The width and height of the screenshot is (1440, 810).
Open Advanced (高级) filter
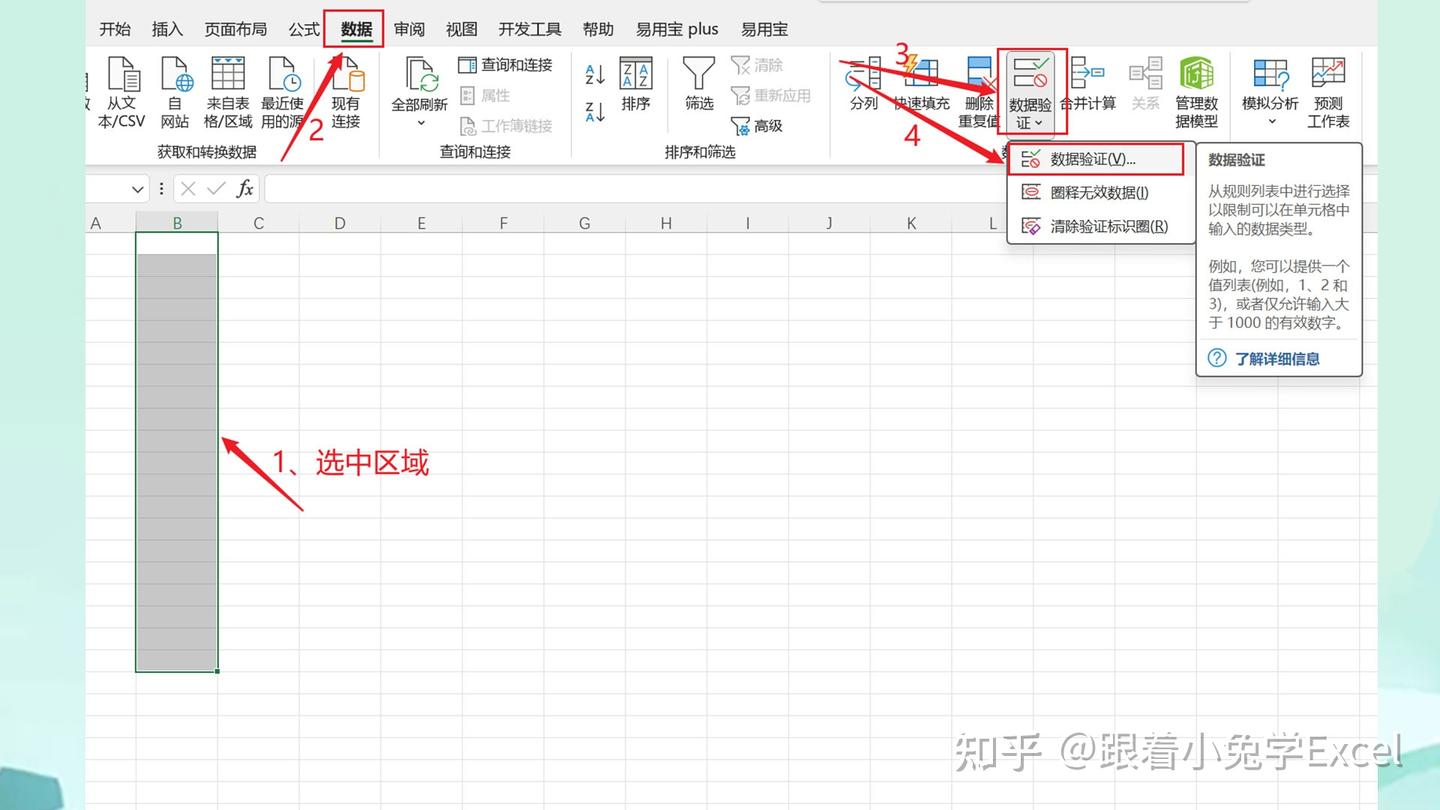tap(757, 126)
